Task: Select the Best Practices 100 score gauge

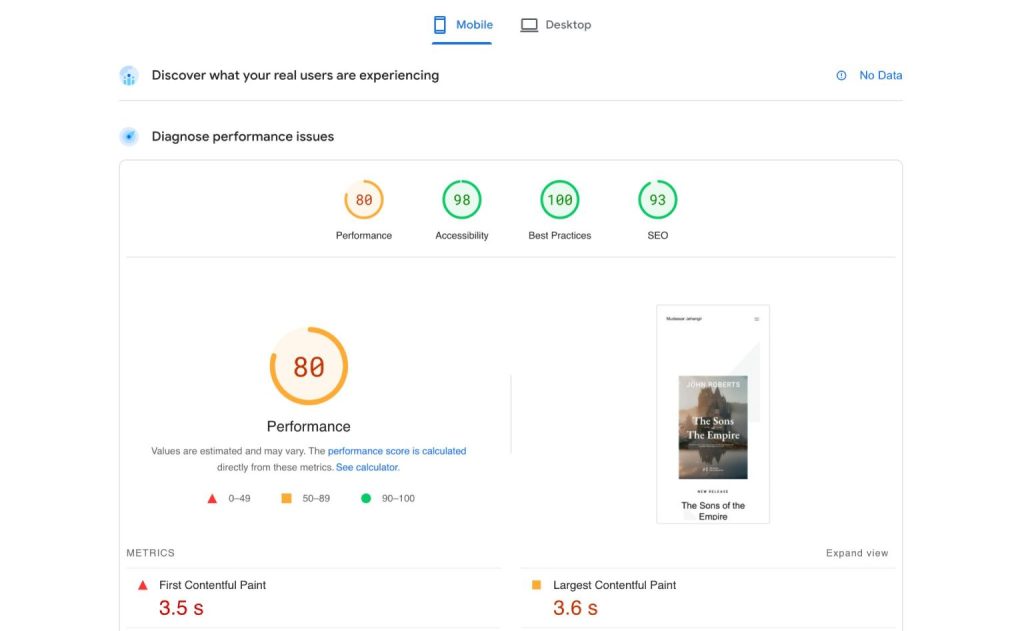Action: (x=560, y=200)
